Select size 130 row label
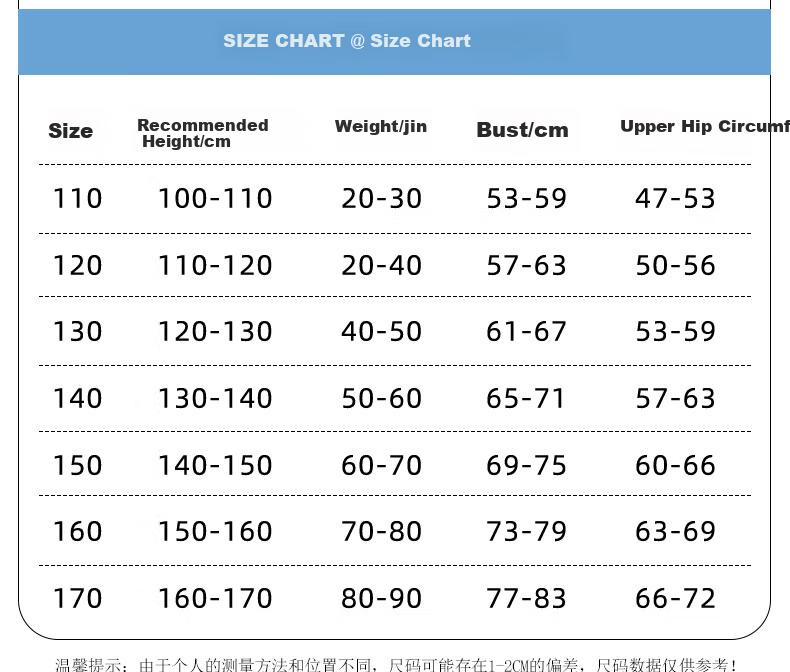 pyautogui.click(x=78, y=331)
